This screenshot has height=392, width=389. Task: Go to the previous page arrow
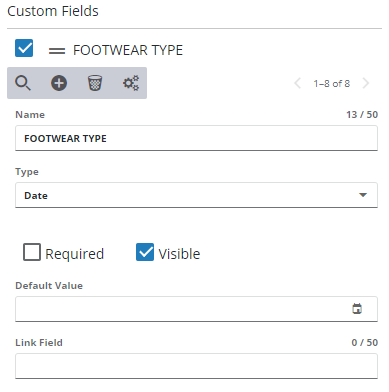click(x=298, y=83)
